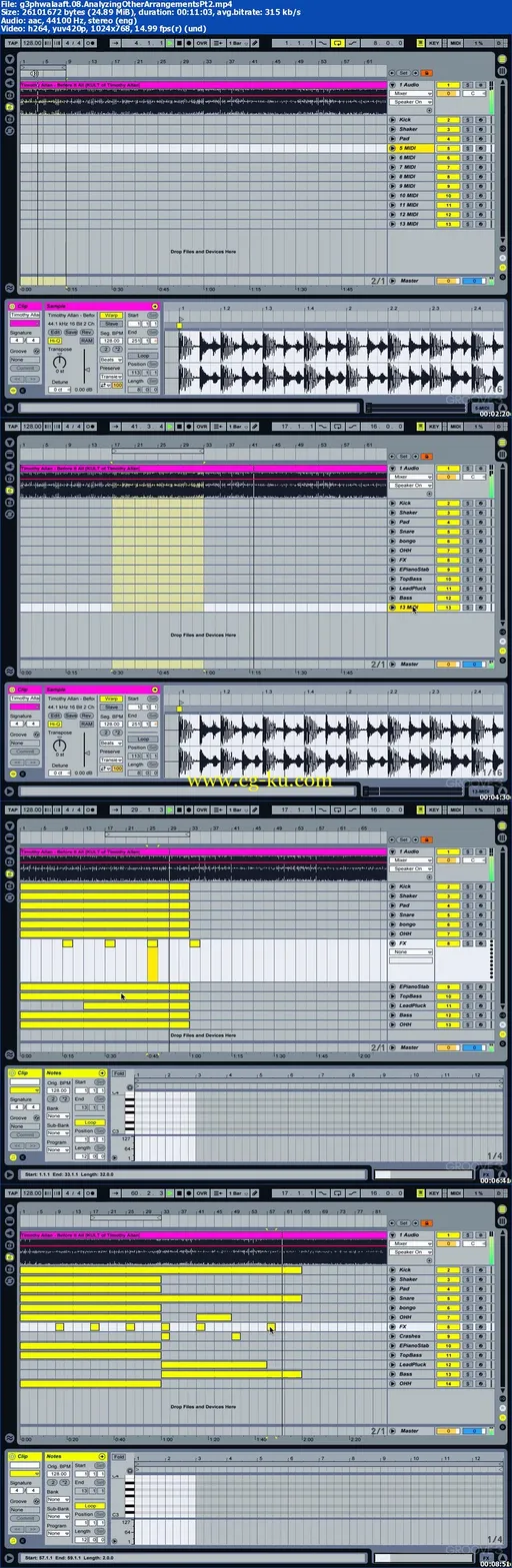Click the Hi-Q button in second frame
The image size is (512, 1568).
55,724
